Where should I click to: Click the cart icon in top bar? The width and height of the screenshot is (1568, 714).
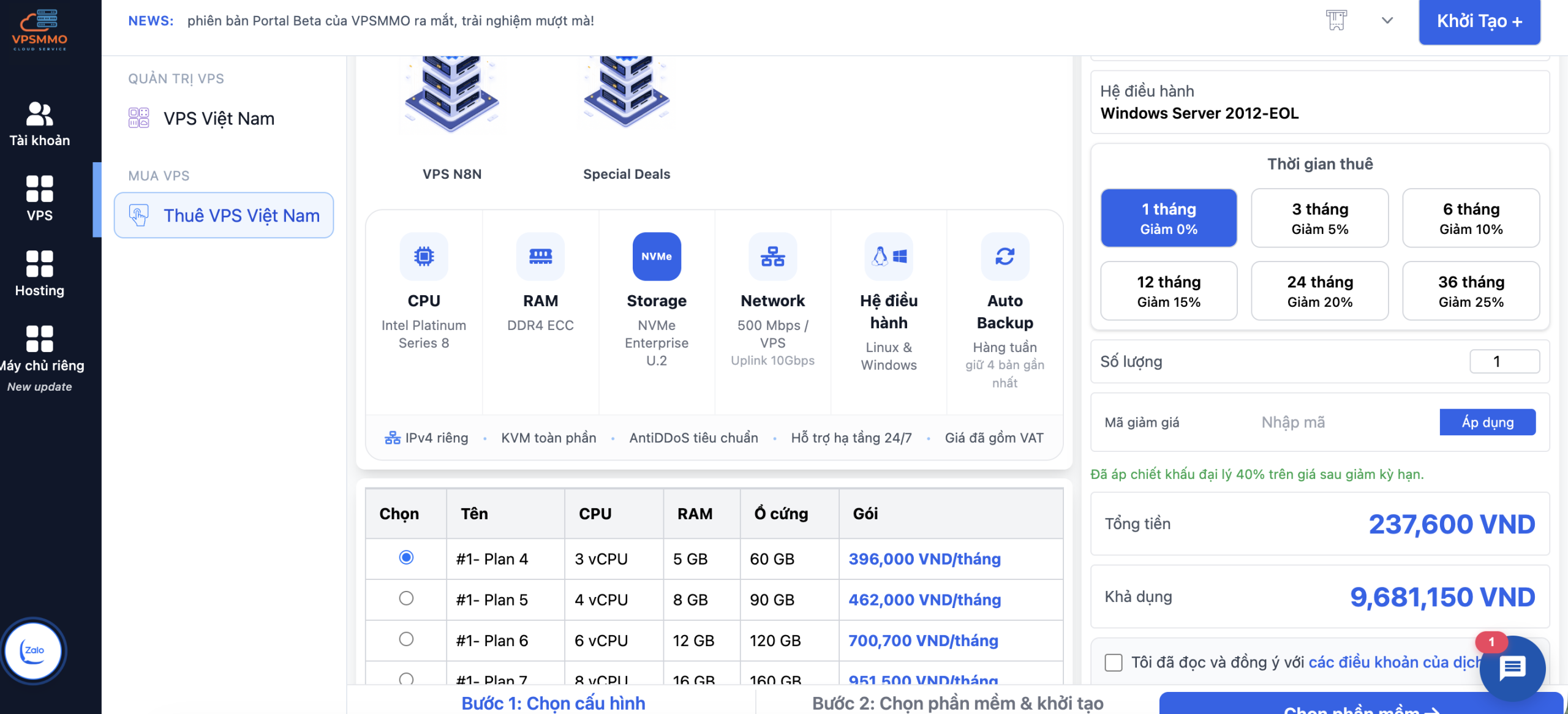[1336, 20]
